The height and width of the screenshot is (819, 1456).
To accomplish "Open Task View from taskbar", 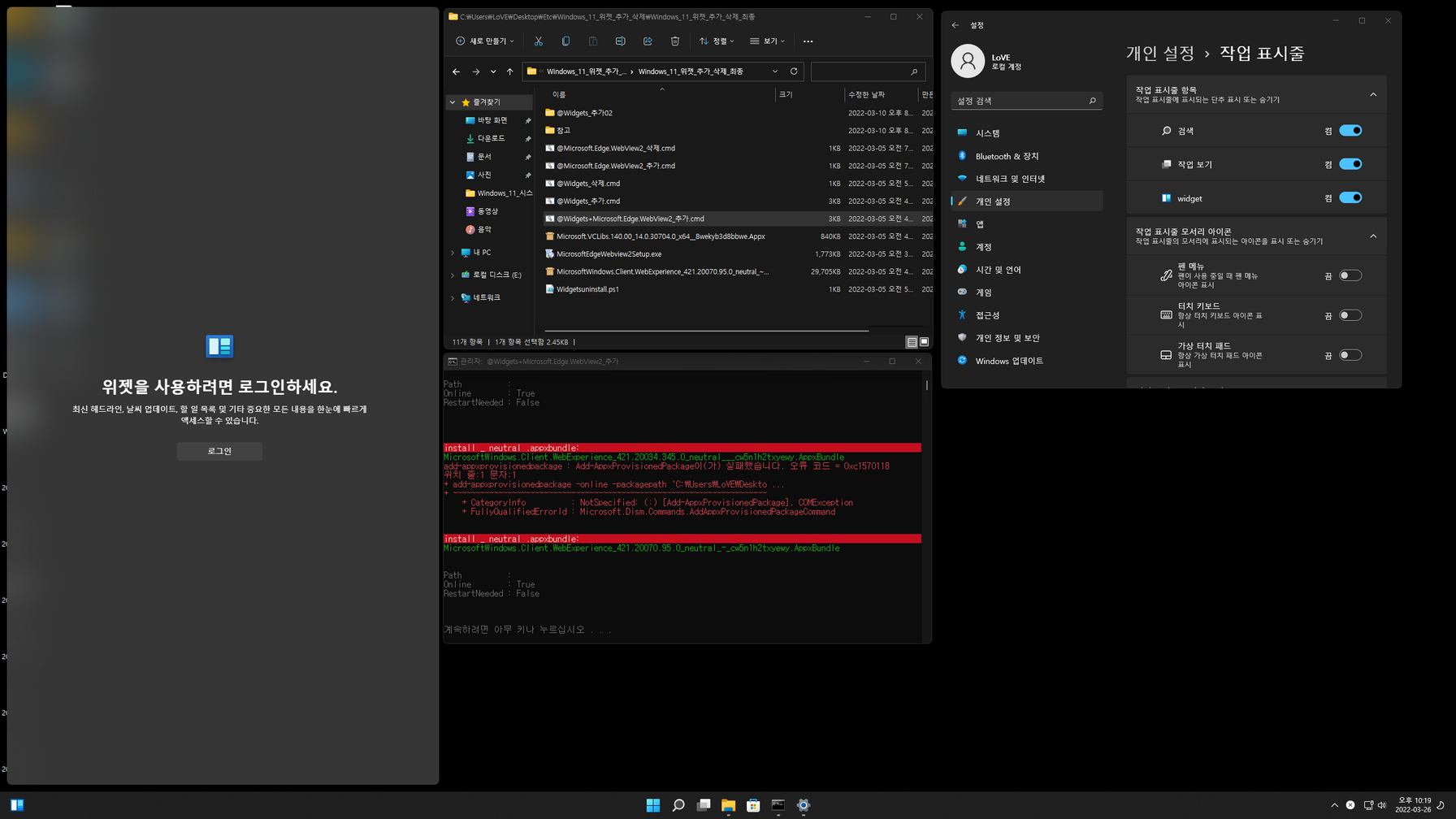I will (704, 805).
